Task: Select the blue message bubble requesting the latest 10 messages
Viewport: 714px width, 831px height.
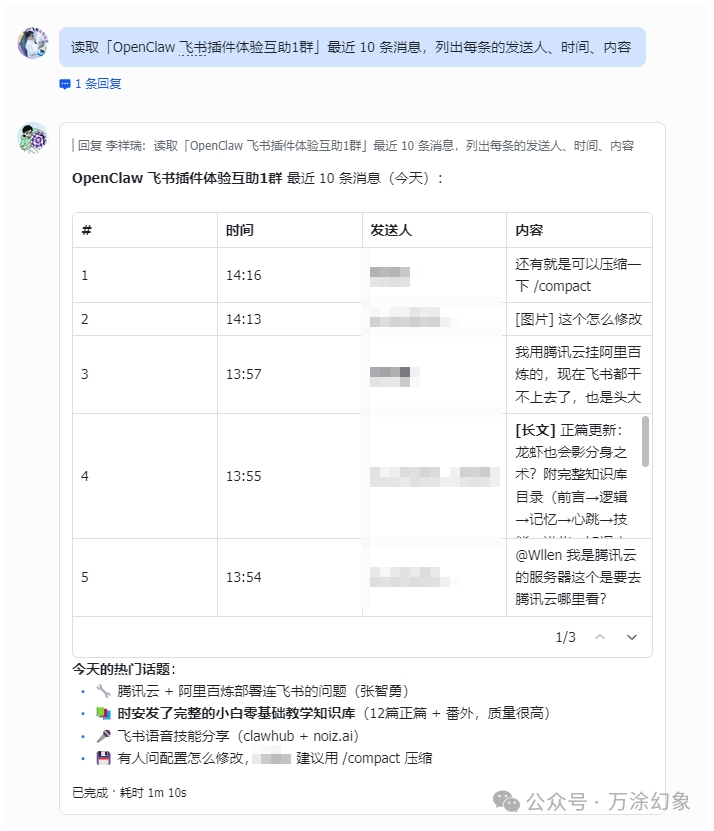Action: click(x=352, y=47)
